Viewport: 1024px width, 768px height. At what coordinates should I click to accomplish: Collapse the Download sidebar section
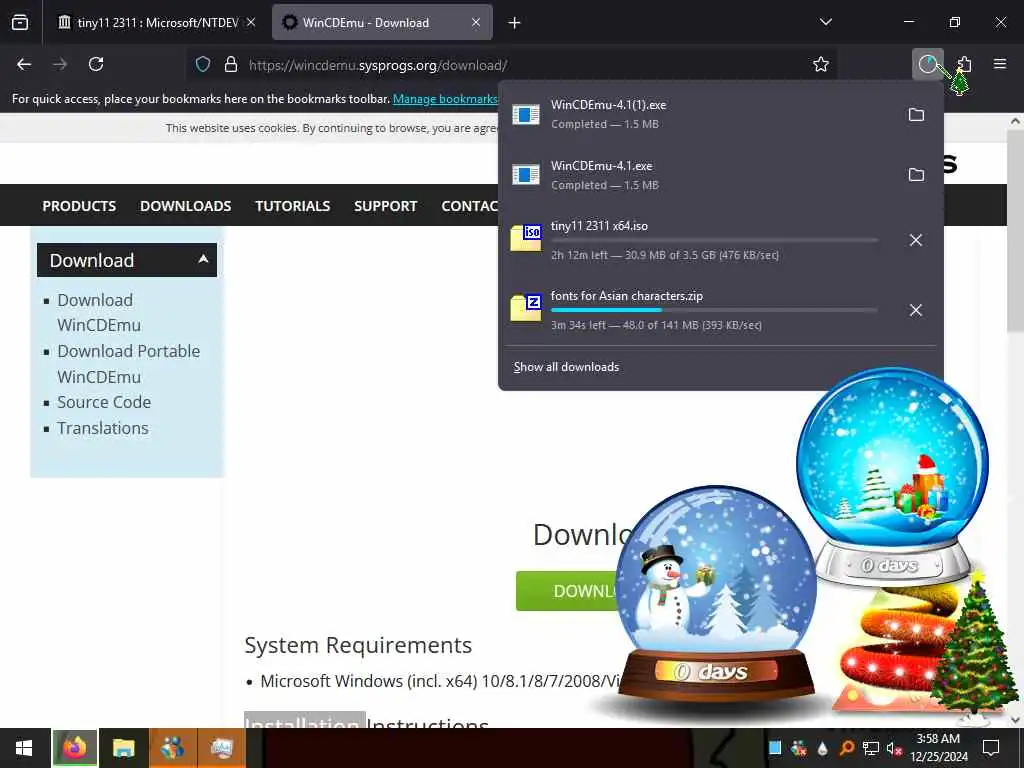(127, 260)
